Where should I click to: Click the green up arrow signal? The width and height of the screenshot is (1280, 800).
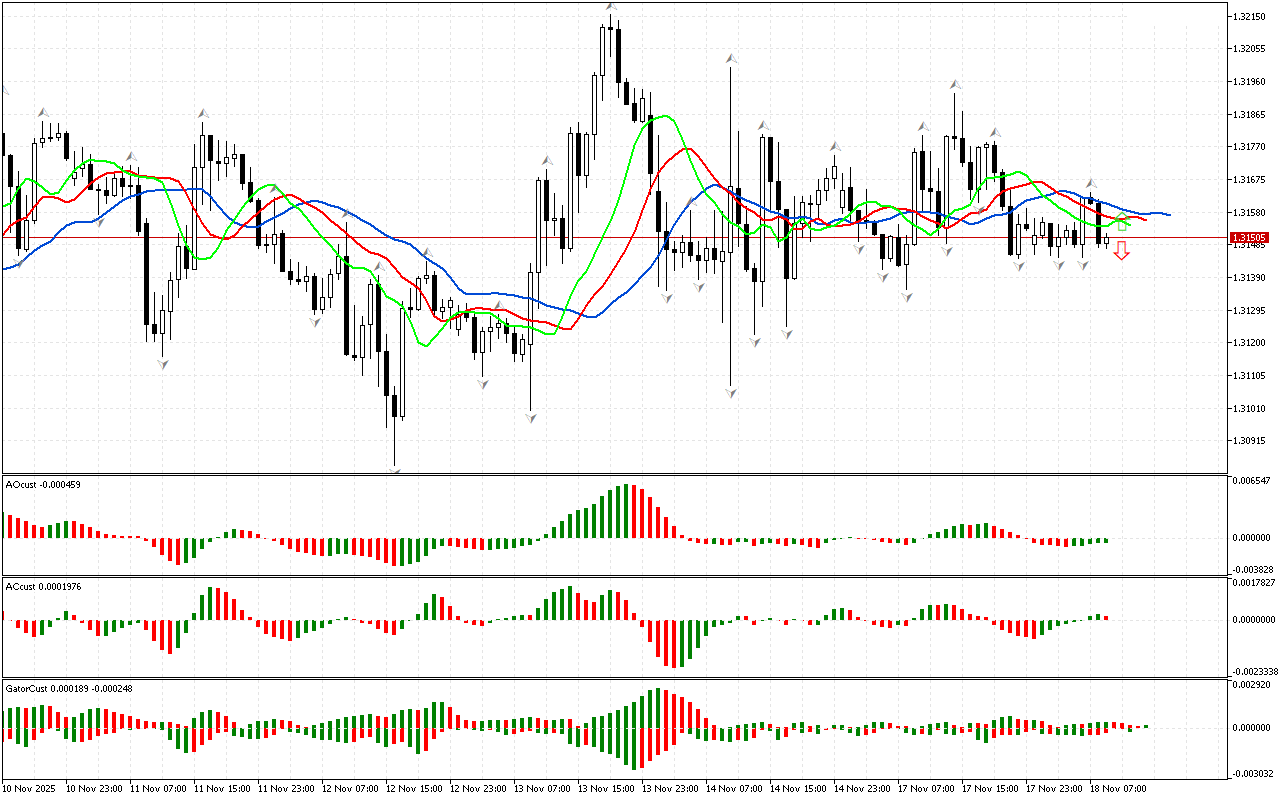(1122, 222)
